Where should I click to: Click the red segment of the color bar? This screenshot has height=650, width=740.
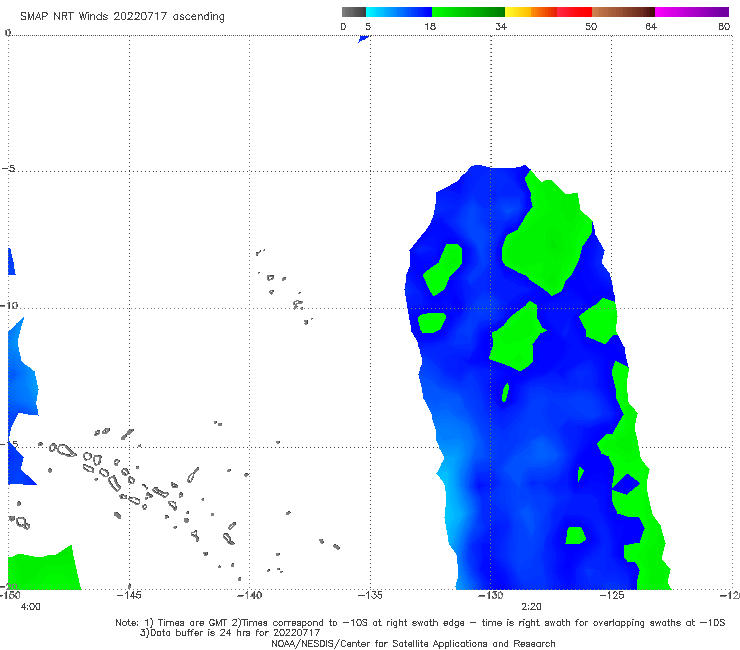point(574,12)
